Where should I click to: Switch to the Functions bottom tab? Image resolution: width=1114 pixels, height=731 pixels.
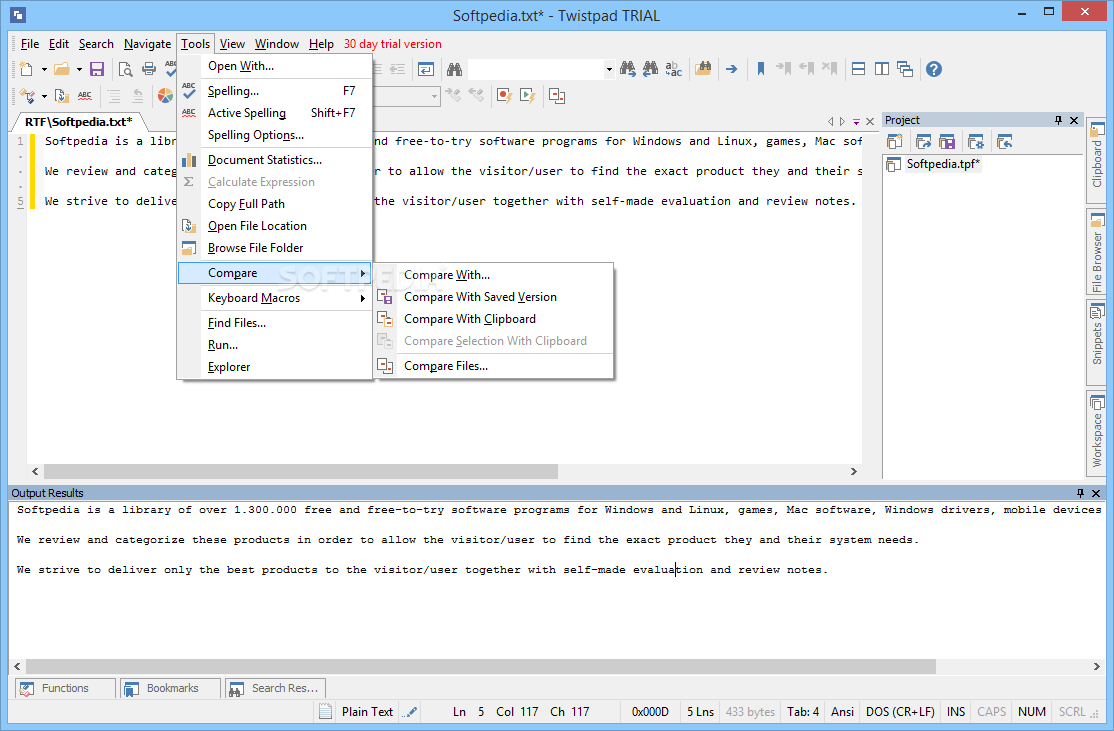65,688
